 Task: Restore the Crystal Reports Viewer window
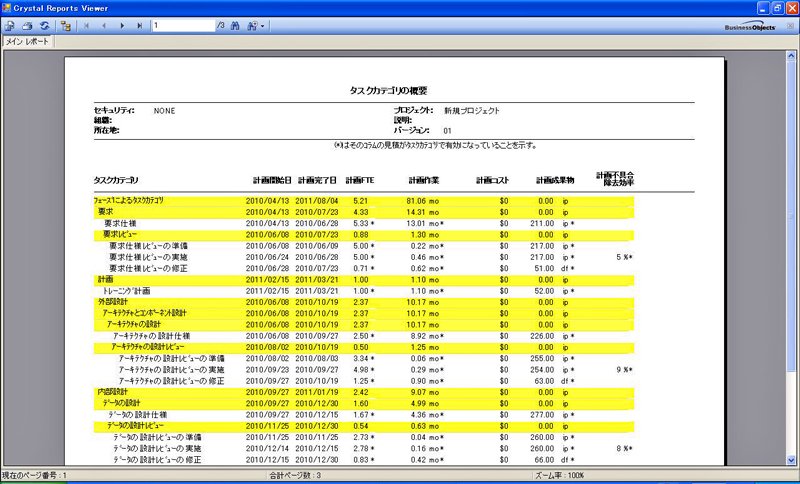[x=777, y=8]
